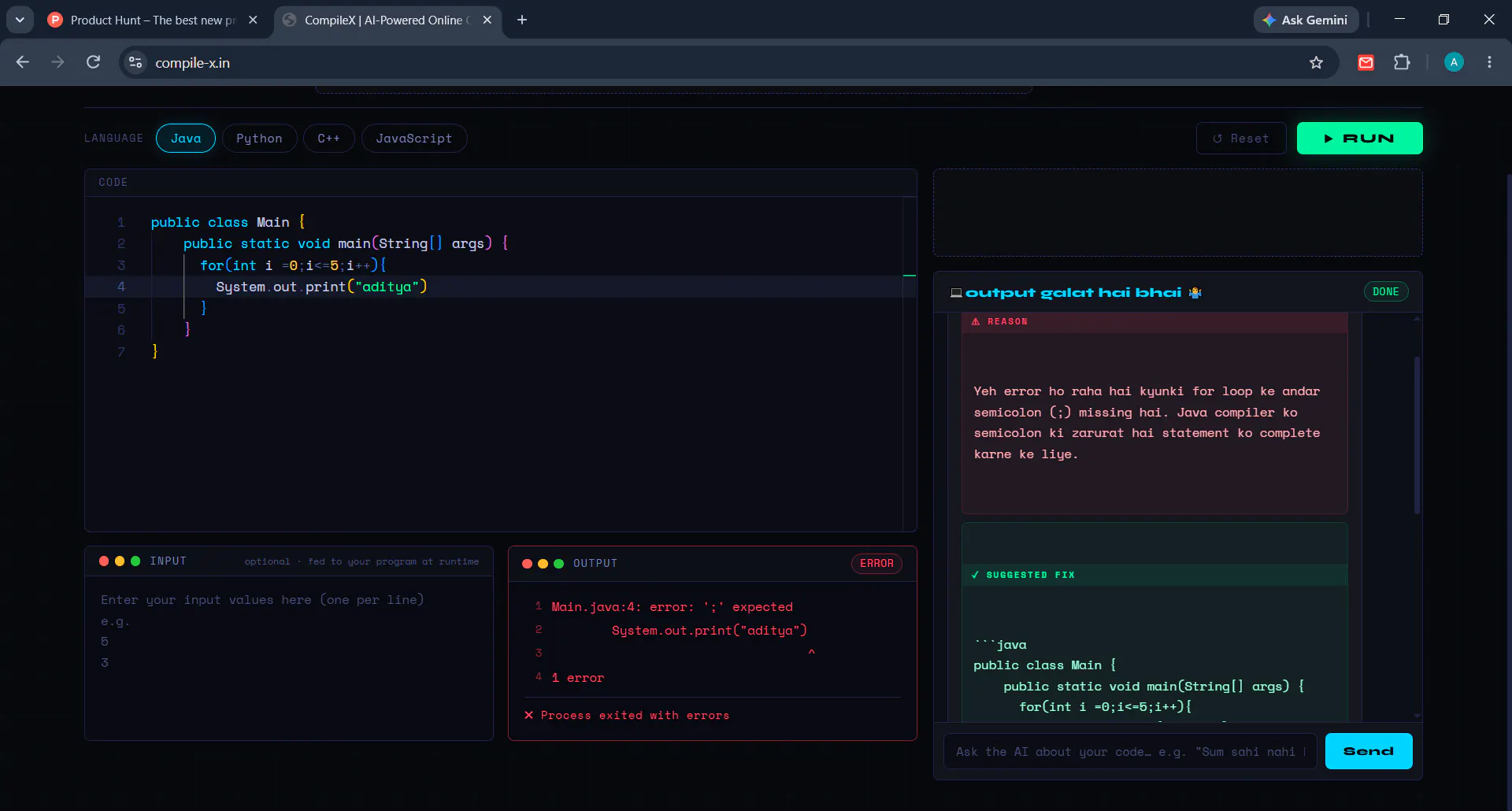Viewport: 1512px width, 811px height.
Task: Click the red dot on INPUT panel
Action: [x=104, y=561]
